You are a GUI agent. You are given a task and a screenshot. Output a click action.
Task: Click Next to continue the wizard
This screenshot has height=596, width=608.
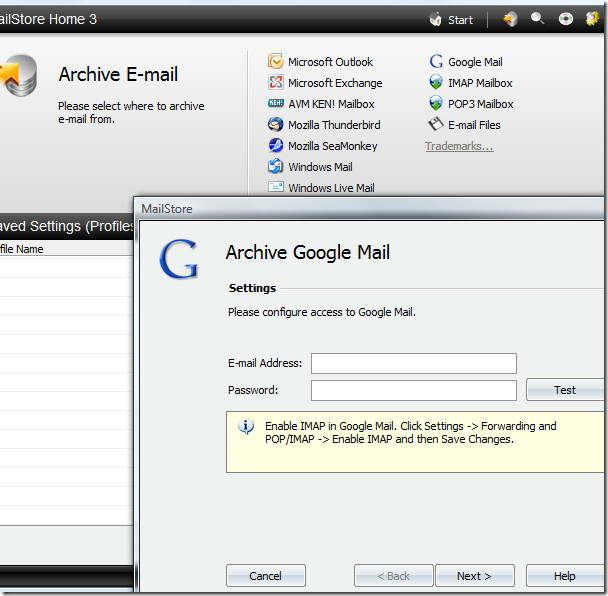pos(474,576)
